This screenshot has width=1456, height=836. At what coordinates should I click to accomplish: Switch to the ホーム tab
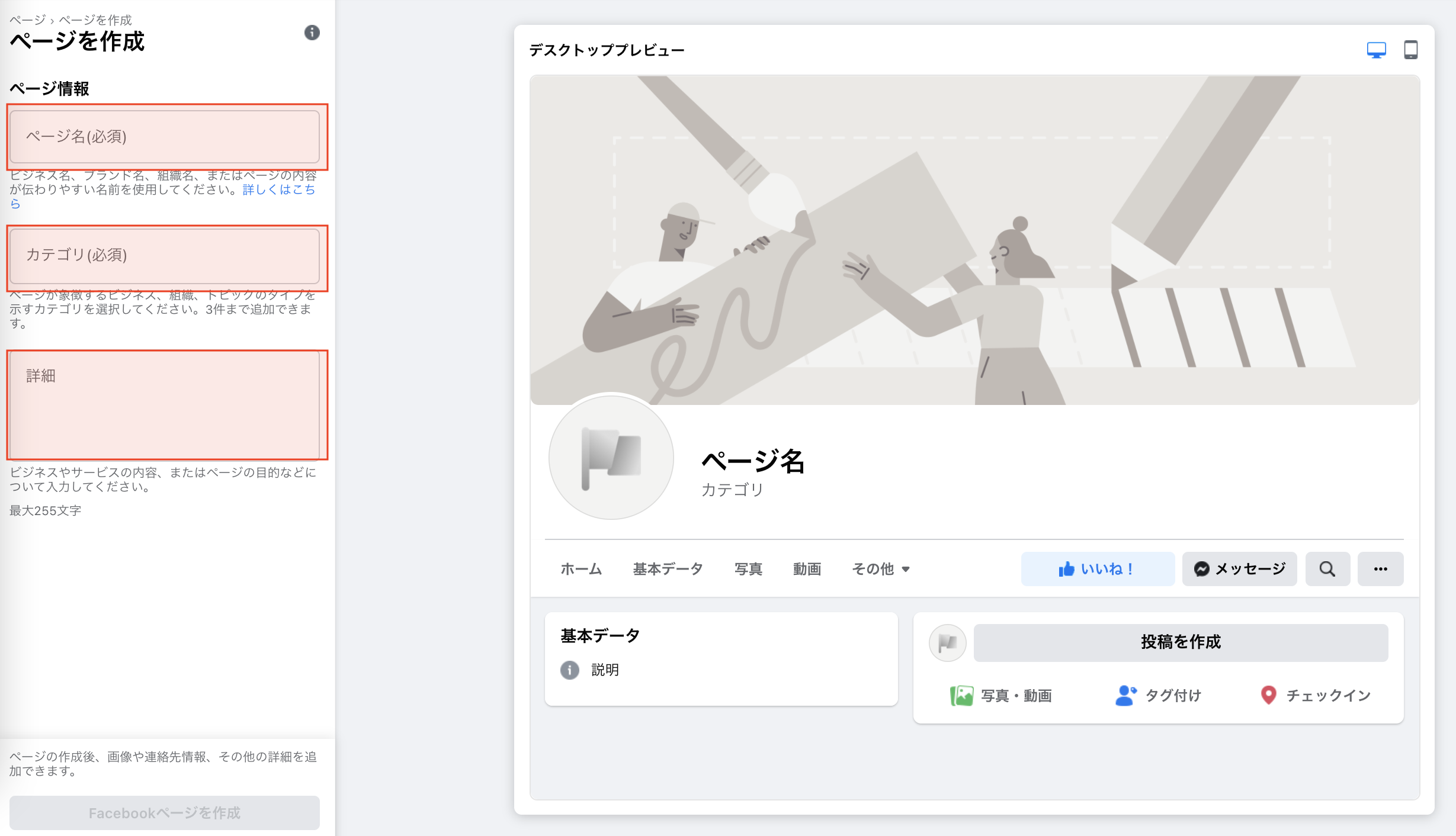point(581,568)
